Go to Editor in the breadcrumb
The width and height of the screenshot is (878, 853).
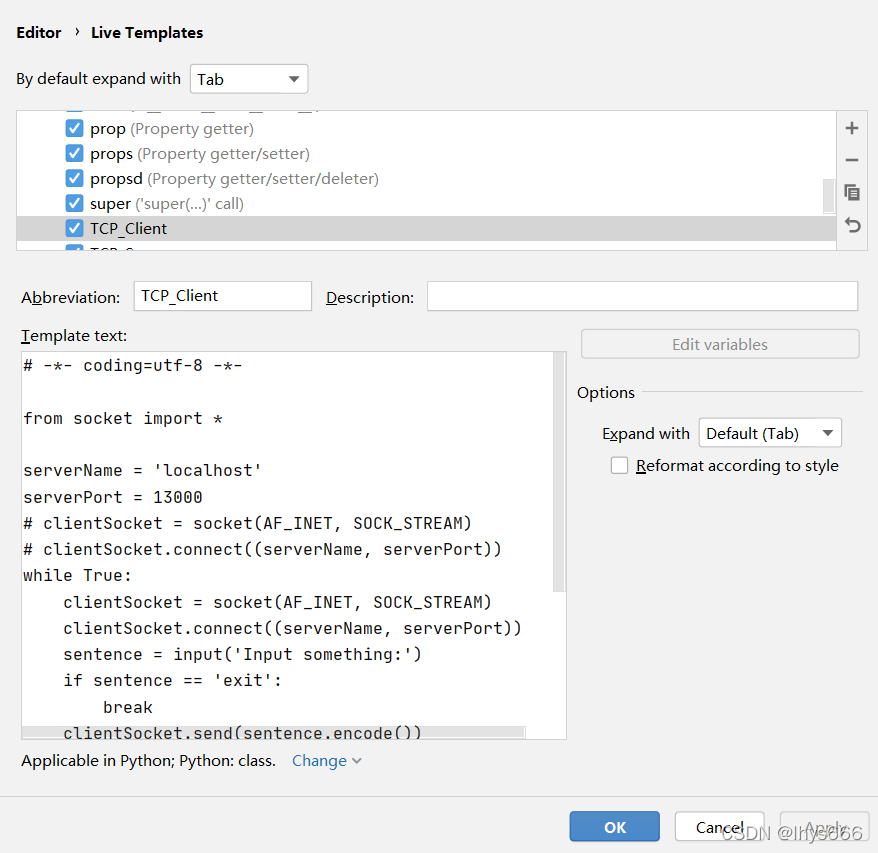39,33
